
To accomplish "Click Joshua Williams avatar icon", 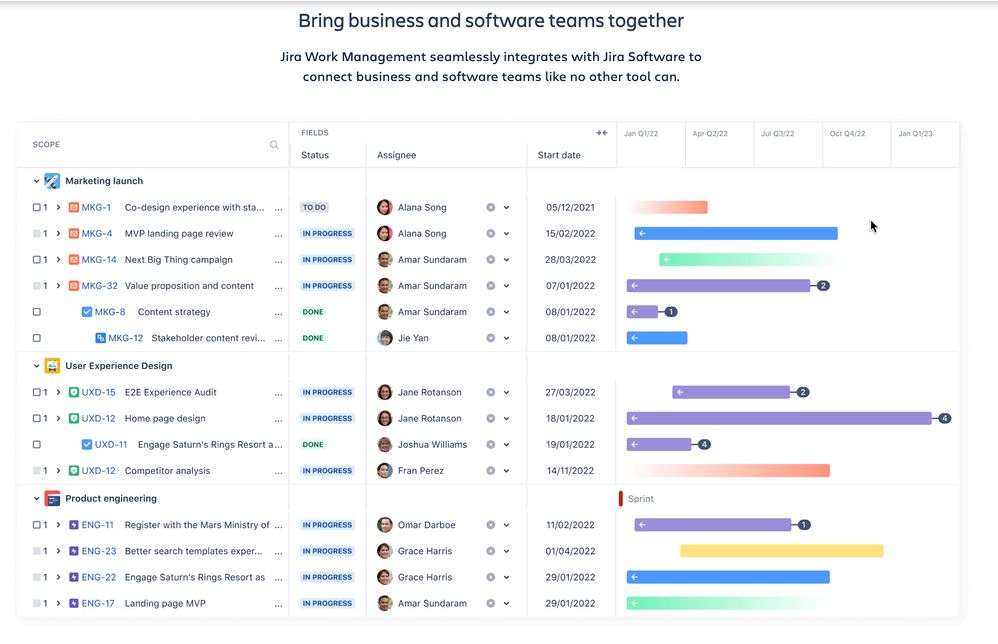I will (x=384, y=444).
